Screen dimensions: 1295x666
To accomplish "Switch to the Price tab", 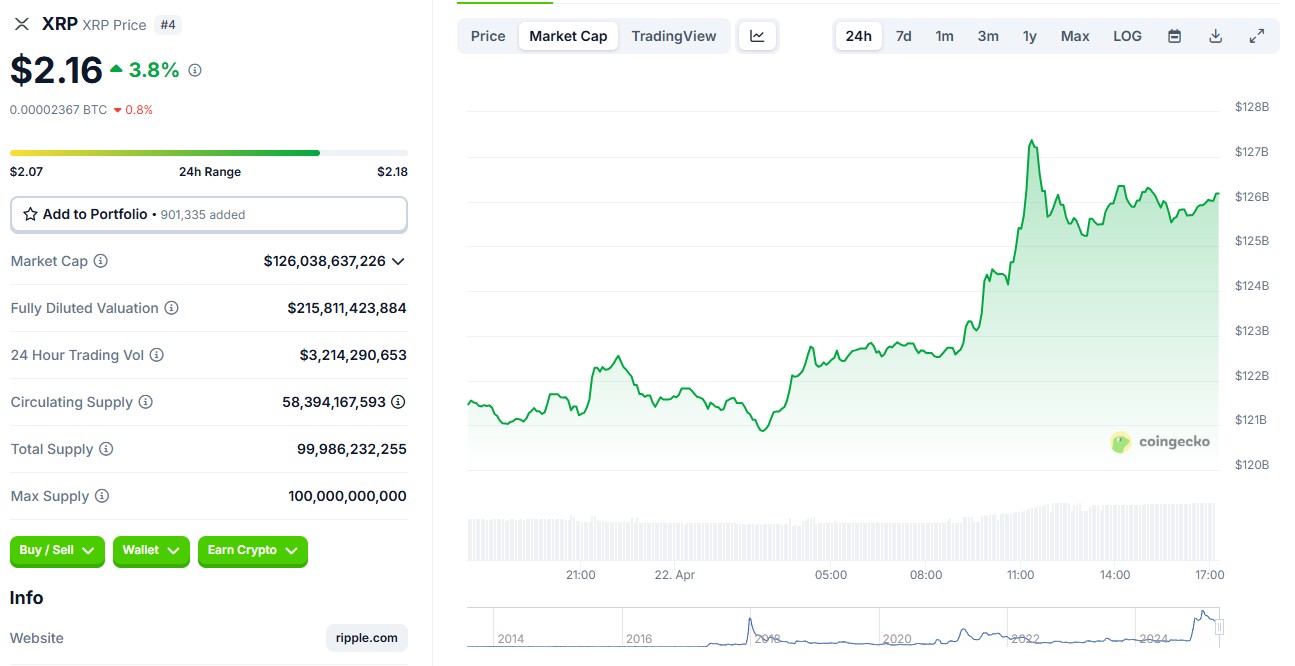I will 488,36.
